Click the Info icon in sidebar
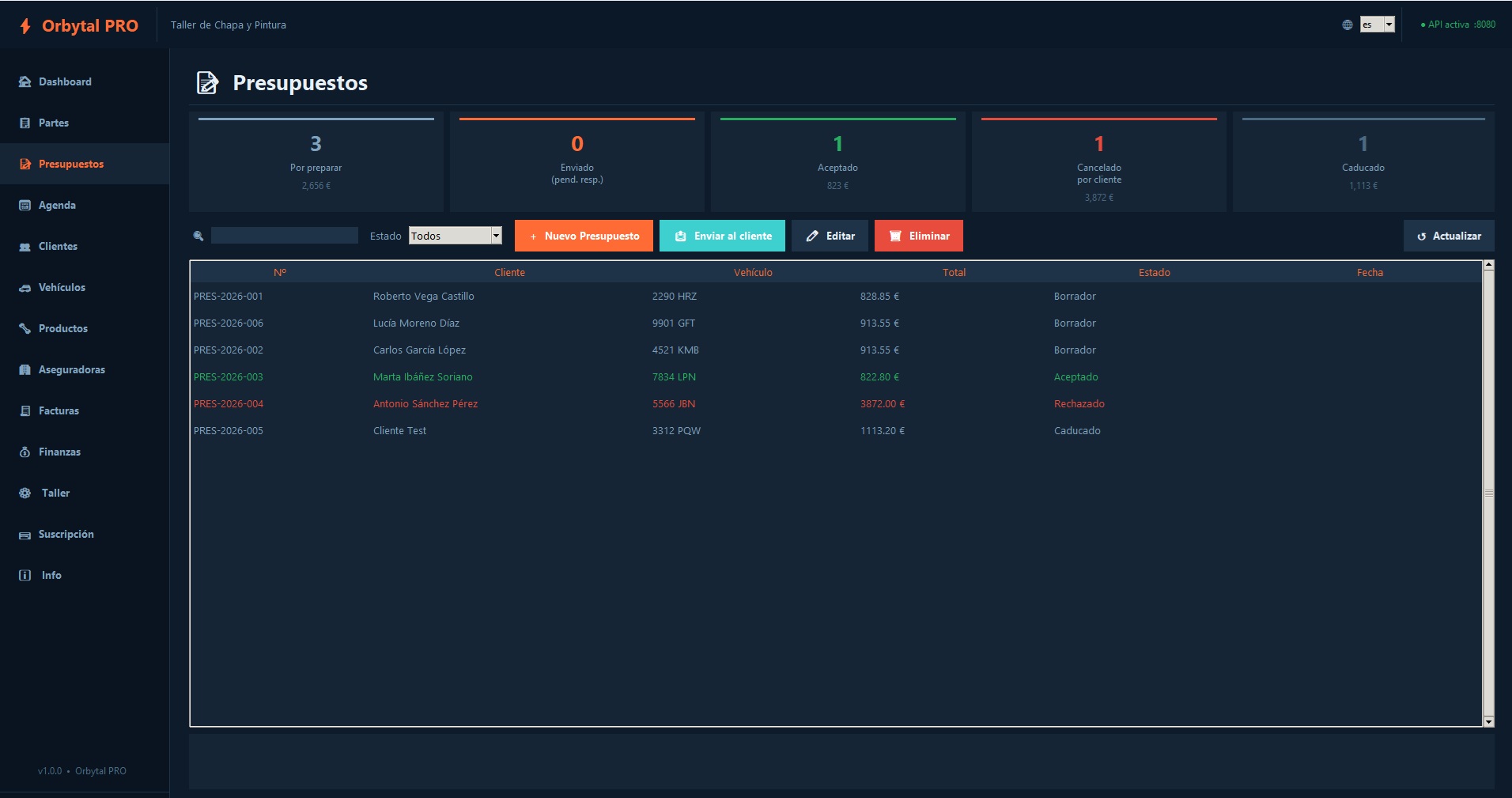 [x=25, y=575]
